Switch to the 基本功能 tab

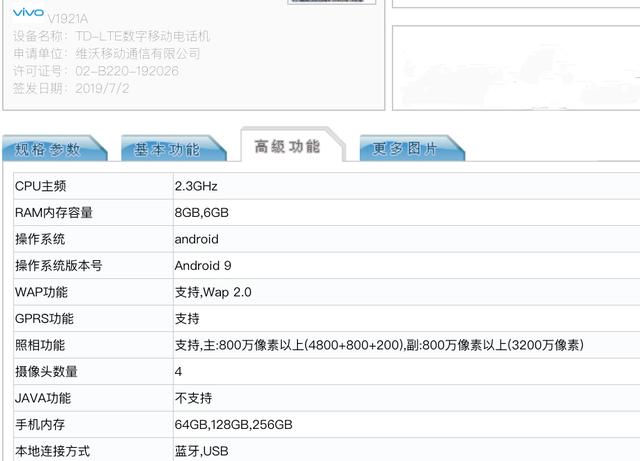(x=173, y=148)
